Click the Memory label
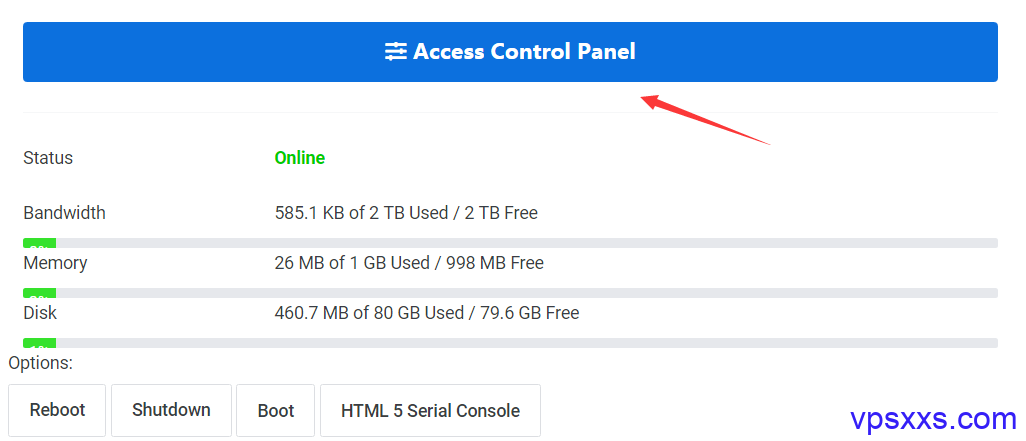 coord(55,262)
